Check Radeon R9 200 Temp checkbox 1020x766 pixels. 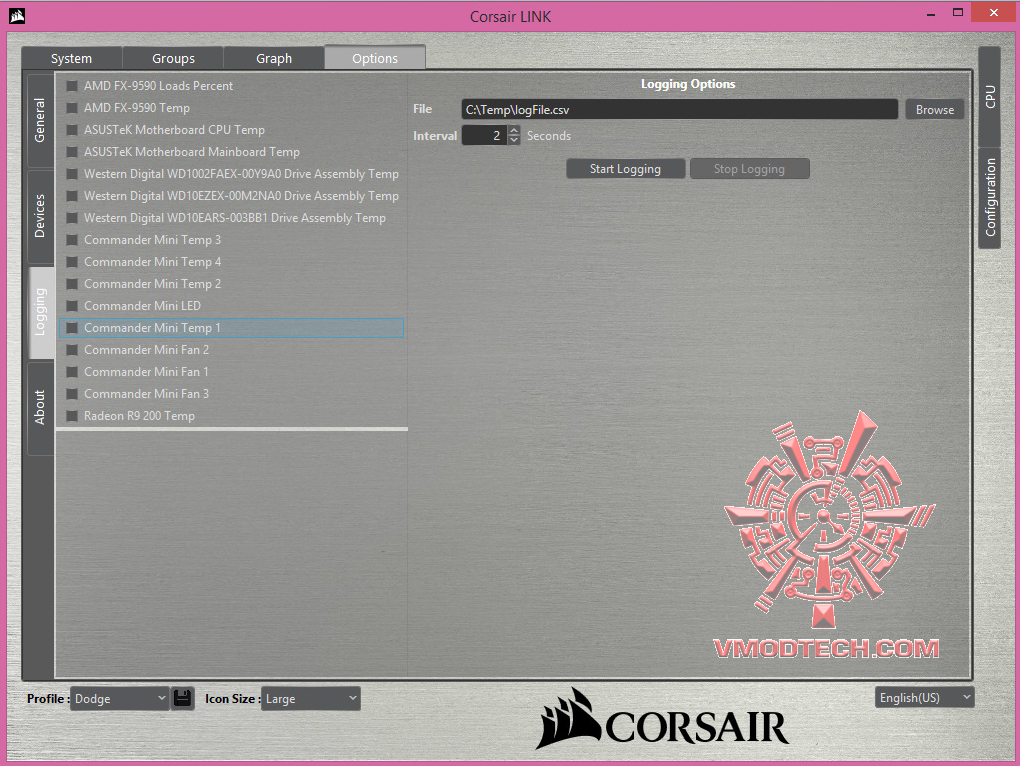72,416
